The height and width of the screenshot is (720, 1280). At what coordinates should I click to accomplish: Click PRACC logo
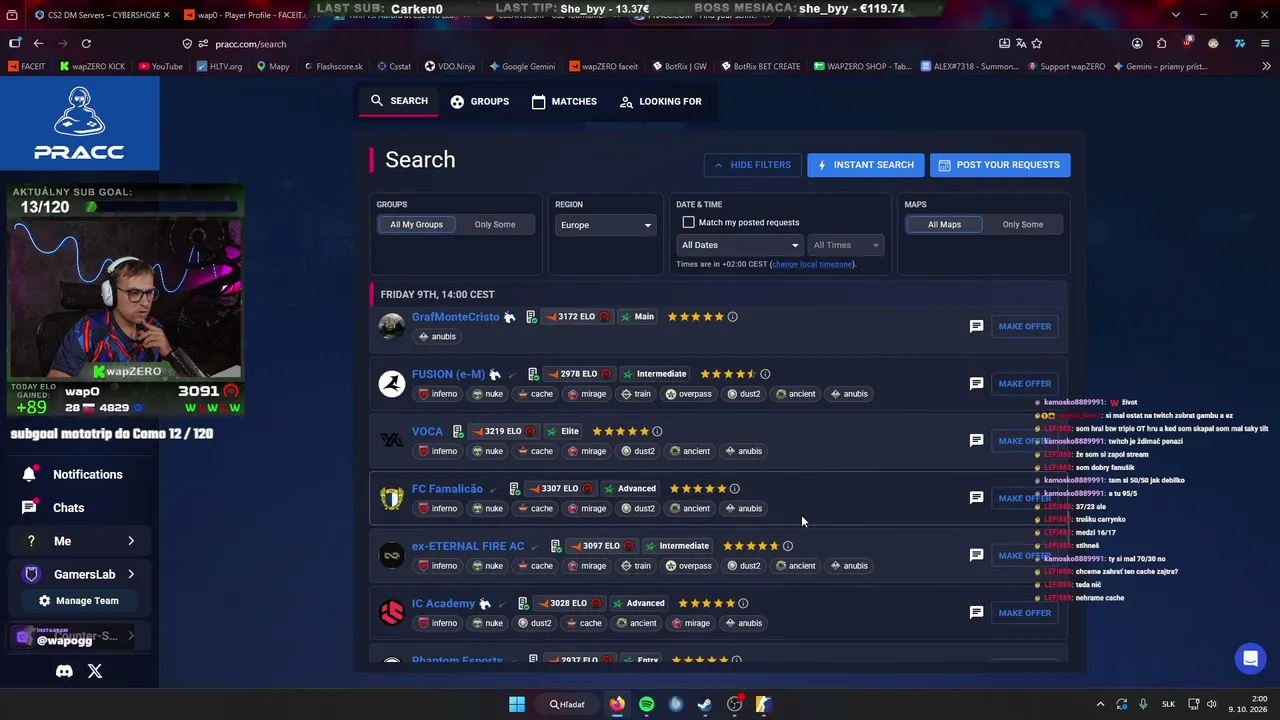tap(79, 124)
